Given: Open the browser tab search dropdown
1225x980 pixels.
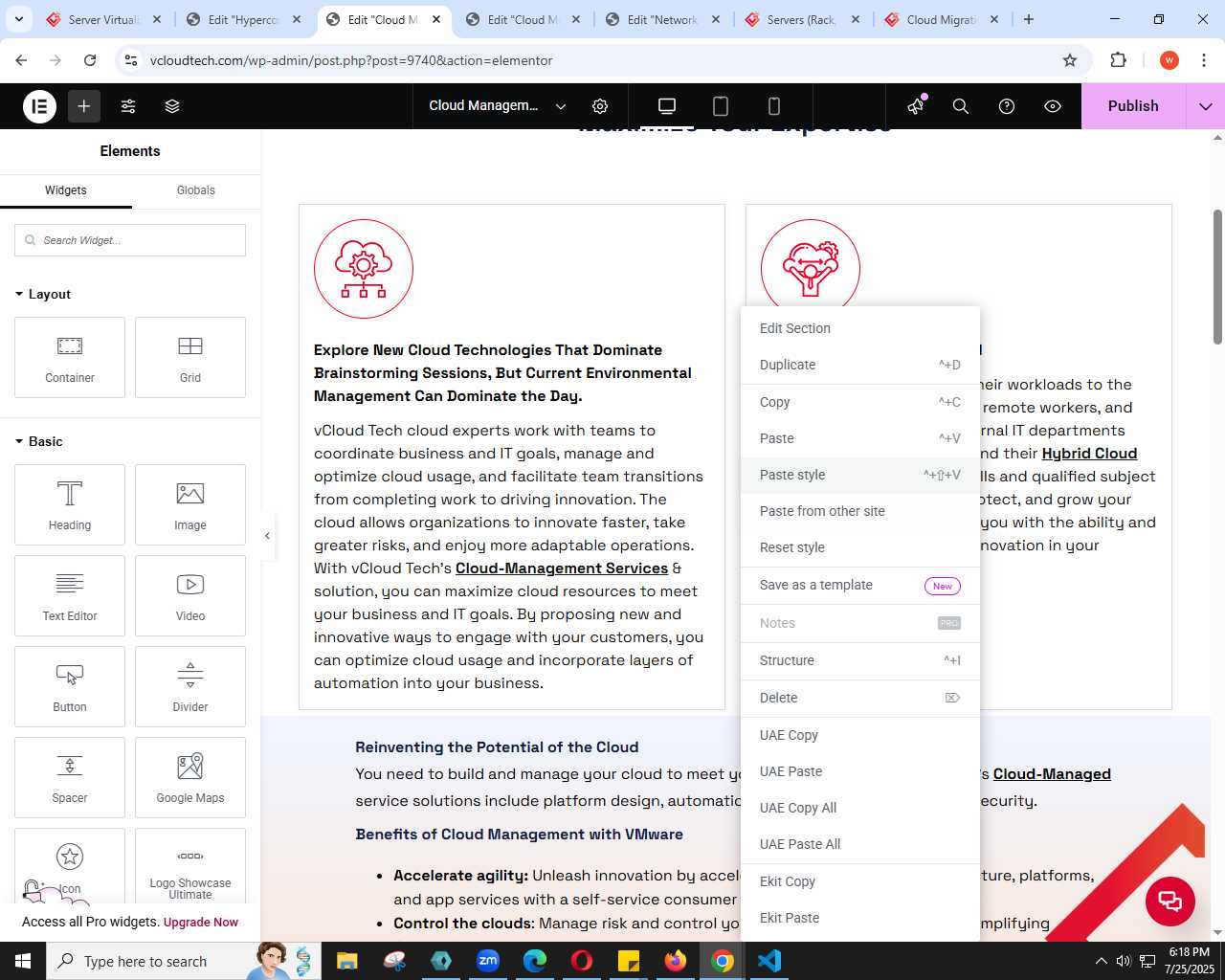Looking at the screenshot, I should coord(18,19).
